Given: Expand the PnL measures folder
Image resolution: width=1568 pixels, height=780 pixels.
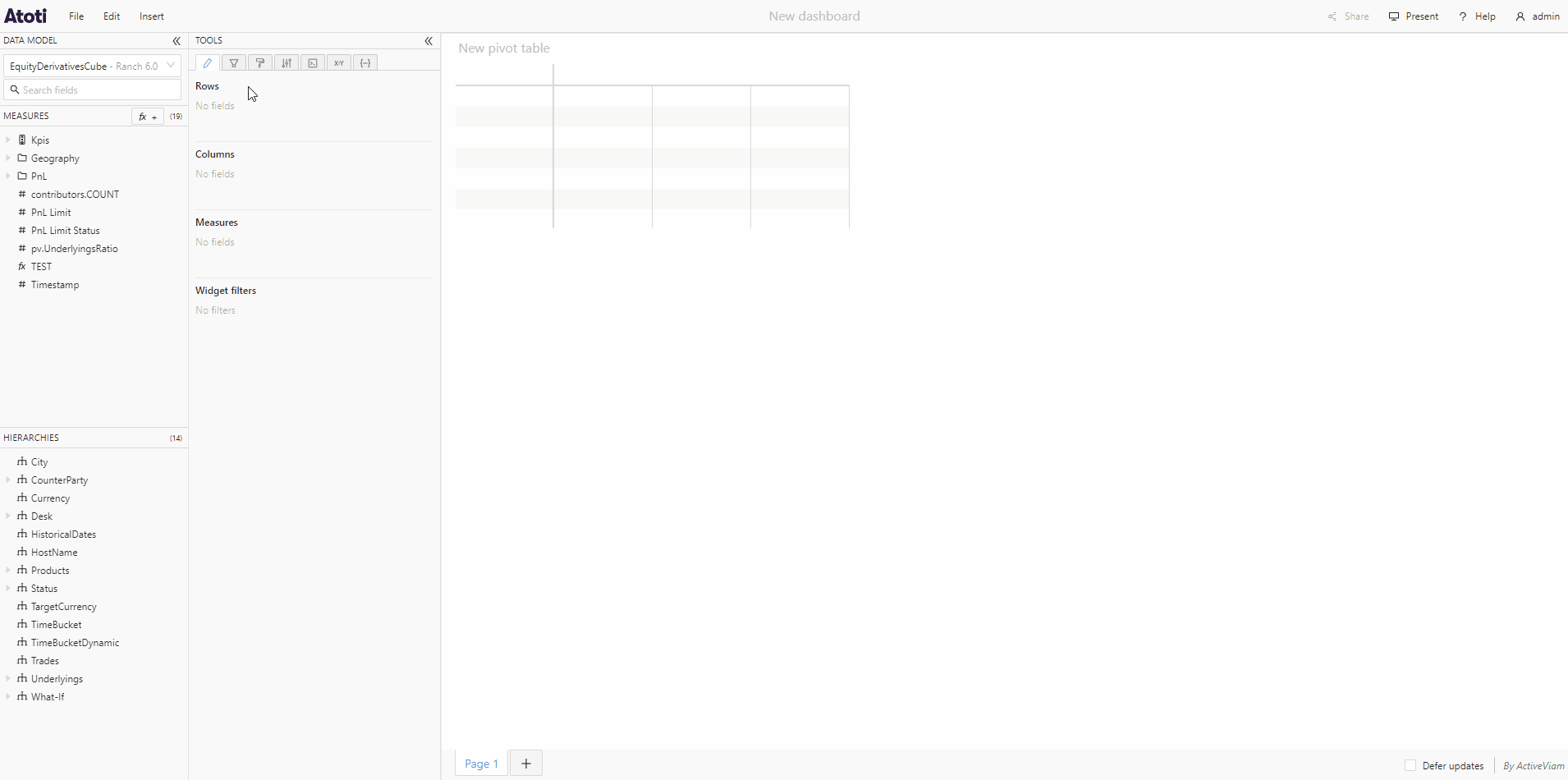Looking at the screenshot, I should point(8,176).
